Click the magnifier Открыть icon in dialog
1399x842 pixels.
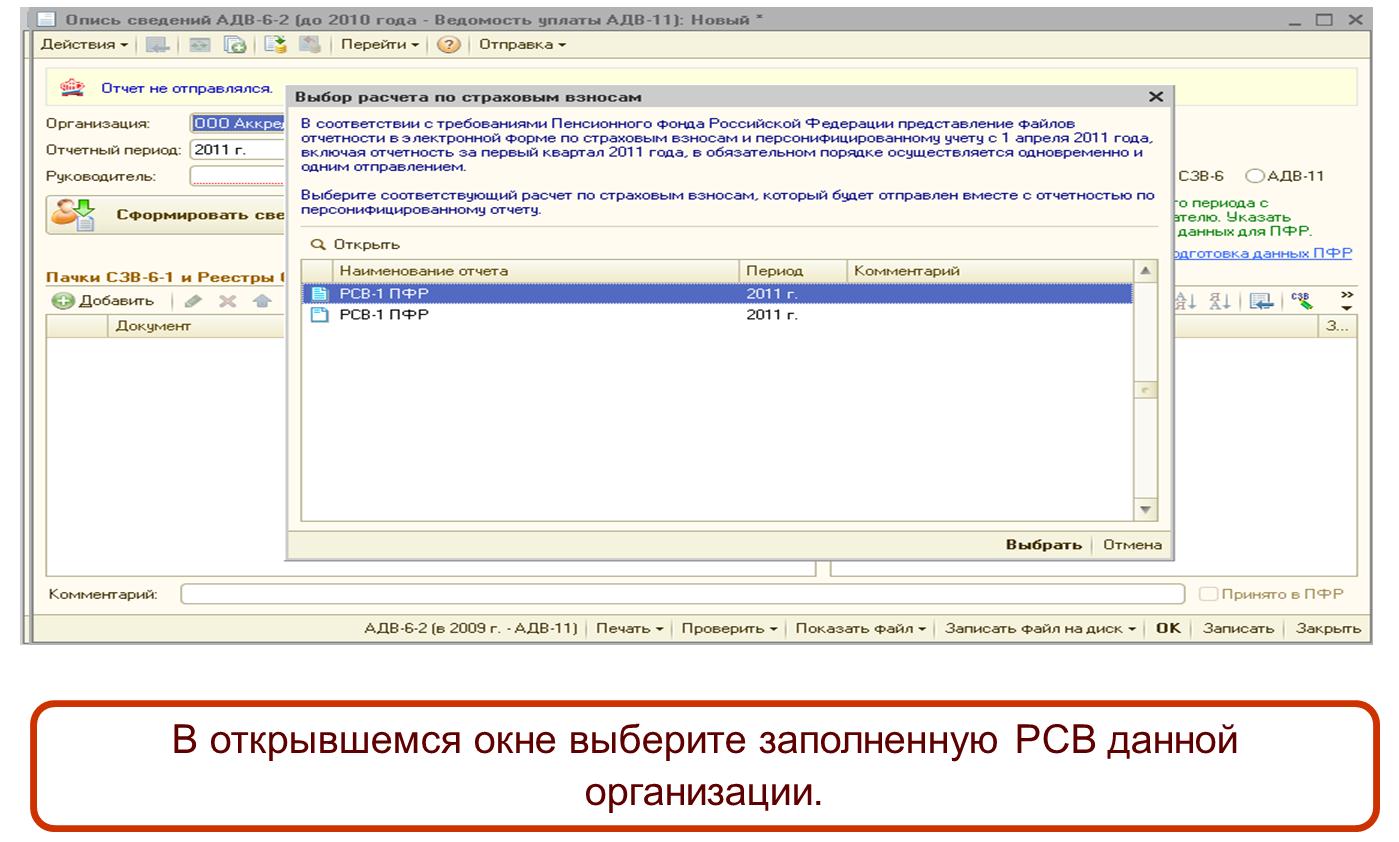pos(317,245)
